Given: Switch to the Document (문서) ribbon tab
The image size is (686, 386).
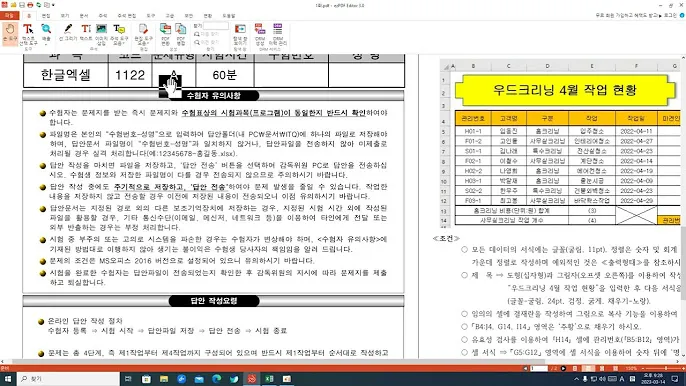Looking at the screenshot, I should click(84, 16).
